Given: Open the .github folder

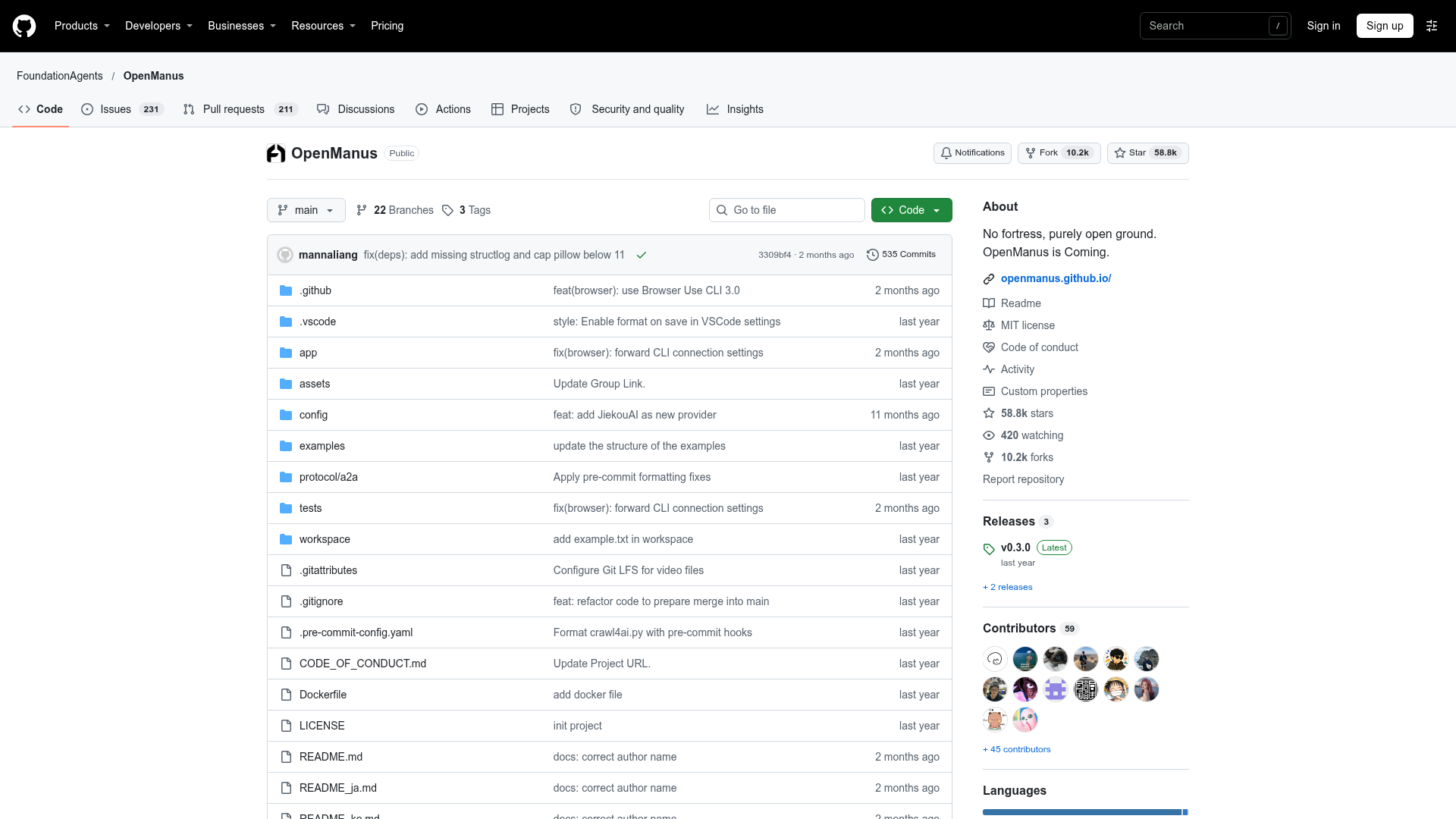Looking at the screenshot, I should (x=315, y=290).
